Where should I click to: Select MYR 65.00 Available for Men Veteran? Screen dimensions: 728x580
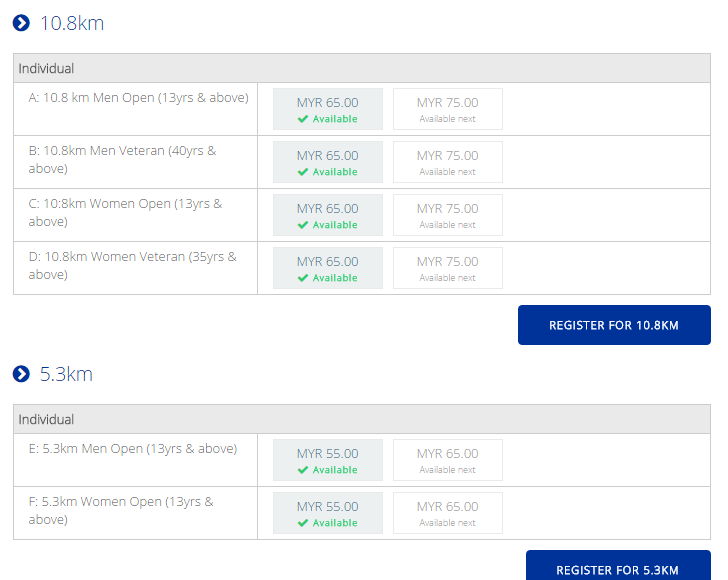[328, 162]
